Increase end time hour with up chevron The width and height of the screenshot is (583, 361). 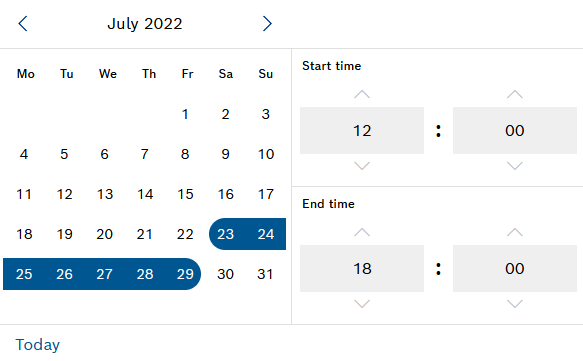pos(362,232)
